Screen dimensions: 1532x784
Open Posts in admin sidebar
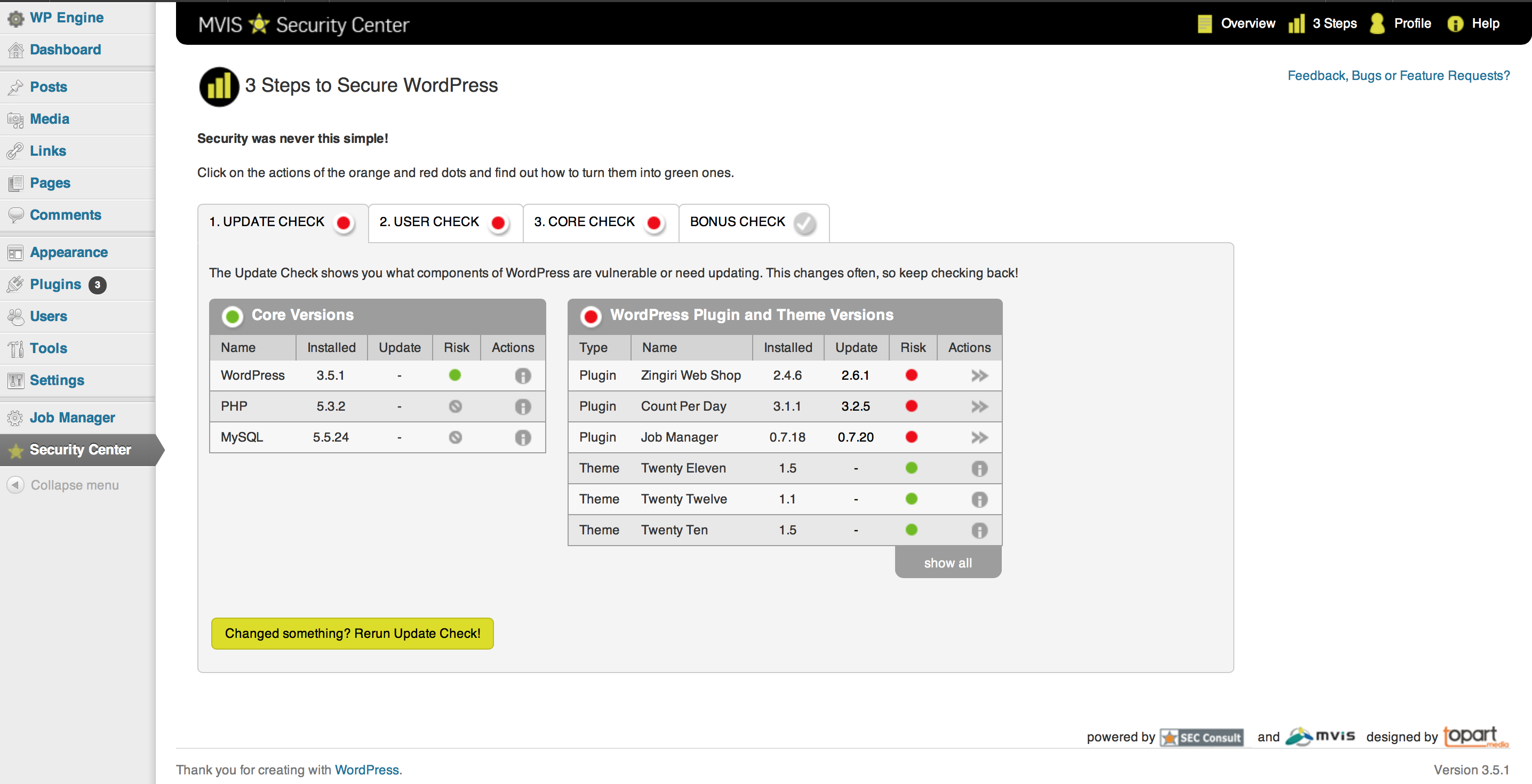(49, 87)
